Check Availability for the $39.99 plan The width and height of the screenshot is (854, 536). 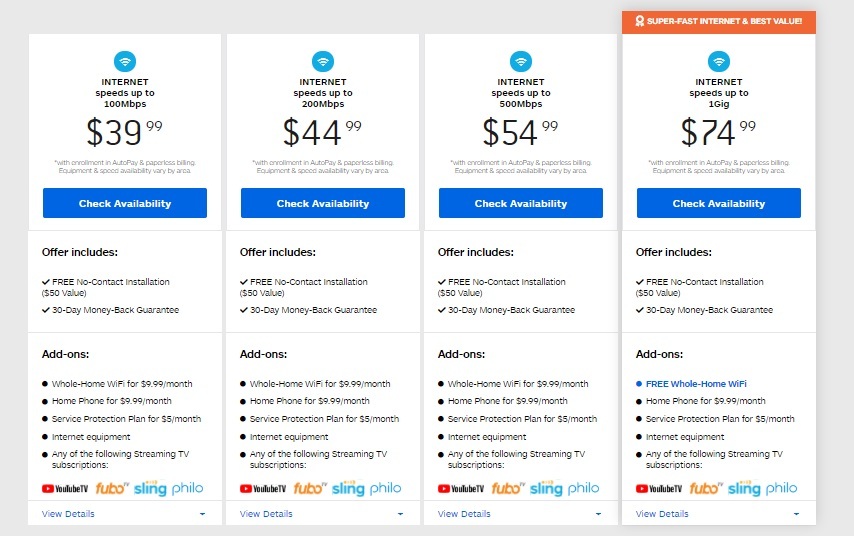point(125,203)
